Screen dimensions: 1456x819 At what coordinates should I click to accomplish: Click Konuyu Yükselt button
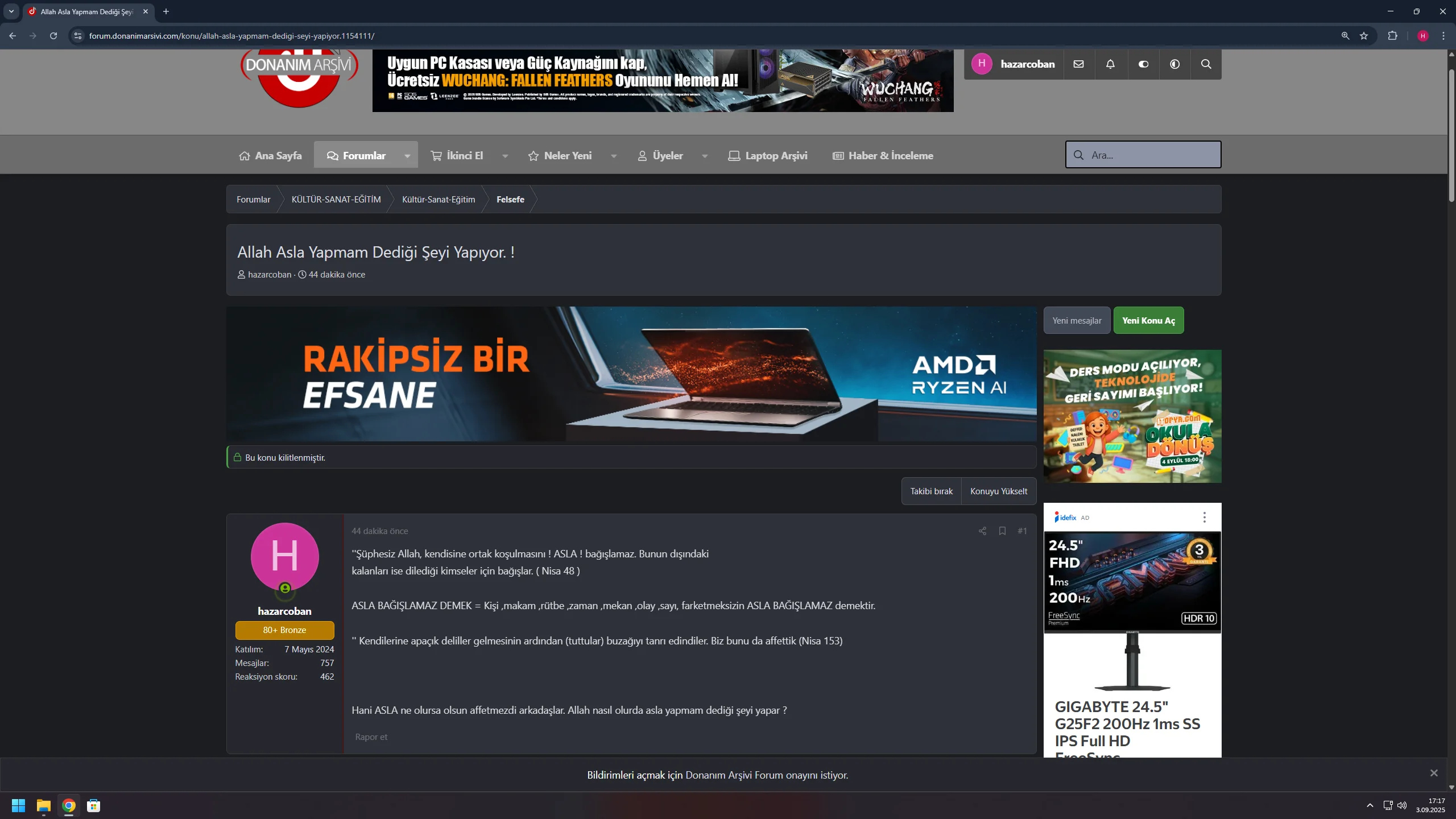[x=999, y=490]
